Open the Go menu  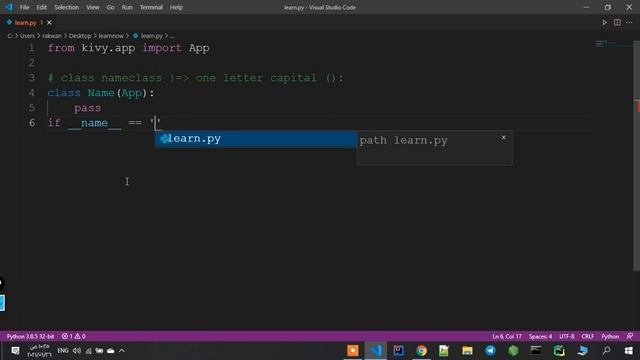[110, 7]
